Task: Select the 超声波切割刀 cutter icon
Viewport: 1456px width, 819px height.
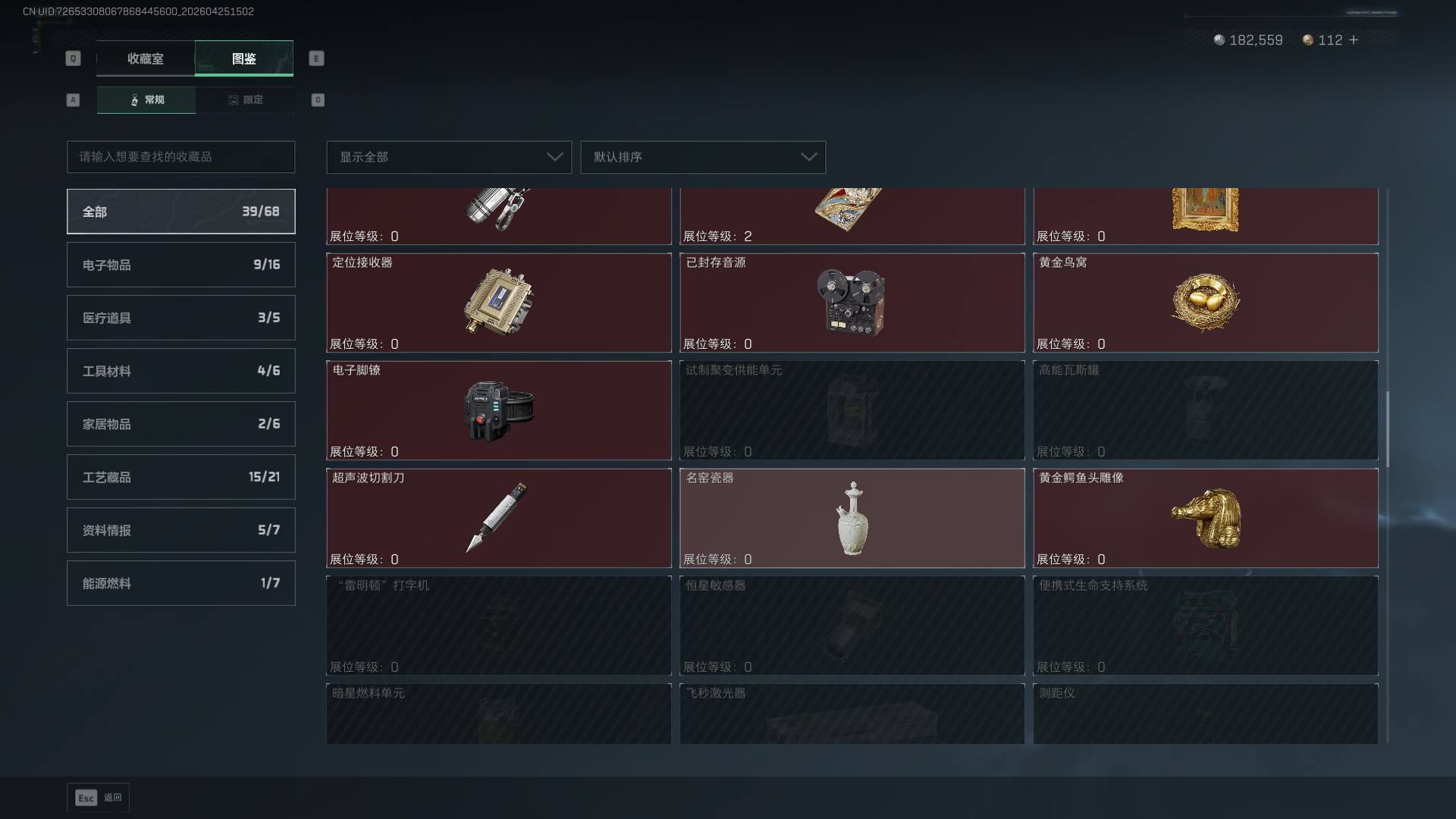Action: click(497, 517)
